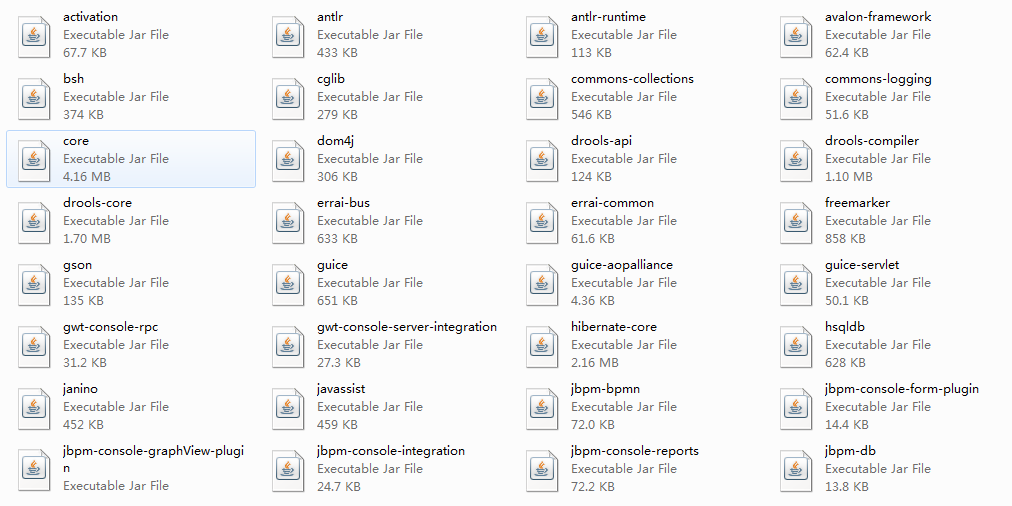The height and width of the screenshot is (506, 1012).
Task: Click the file name 'drools-core'
Action: (x=97, y=203)
